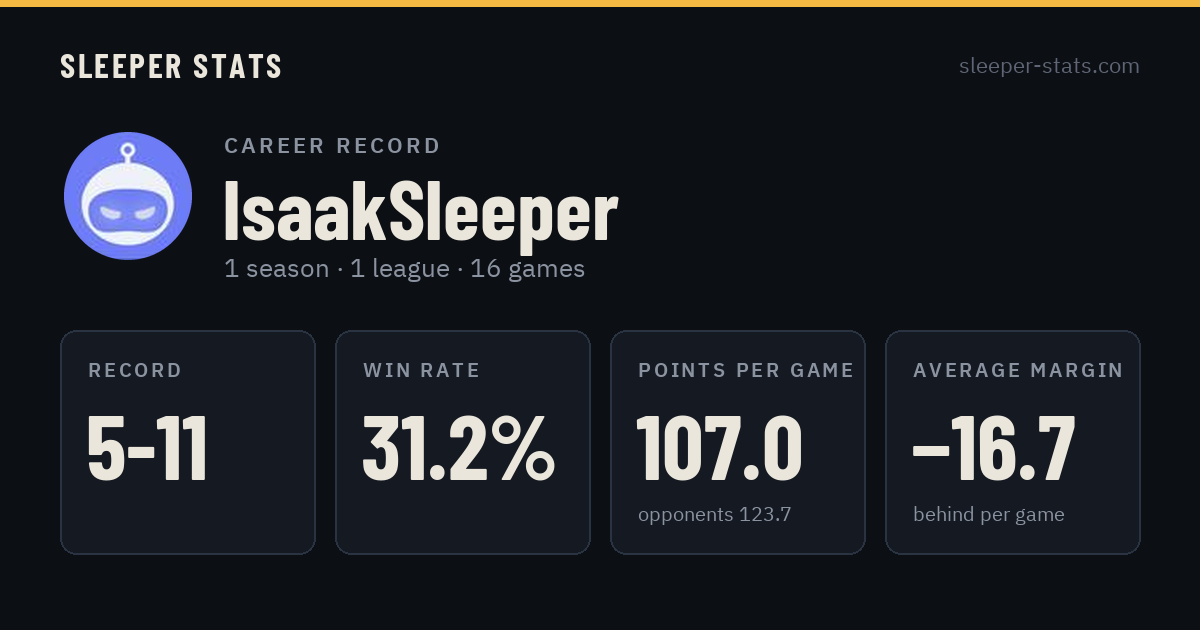
Task: Select the WIN RATE stat card
Action: [463, 442]
